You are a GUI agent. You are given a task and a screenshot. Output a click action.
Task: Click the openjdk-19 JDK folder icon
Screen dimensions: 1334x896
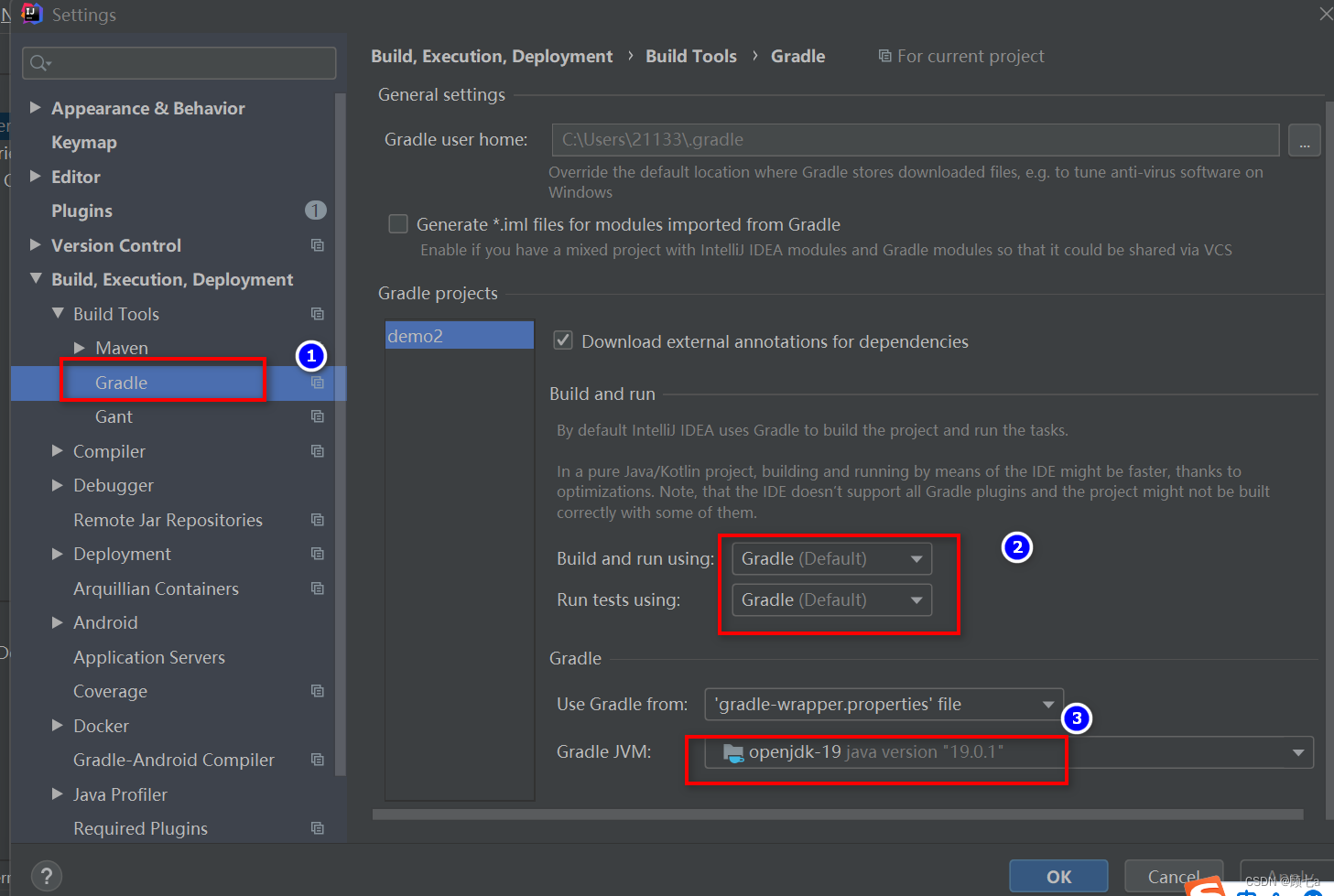pos(733,753)
